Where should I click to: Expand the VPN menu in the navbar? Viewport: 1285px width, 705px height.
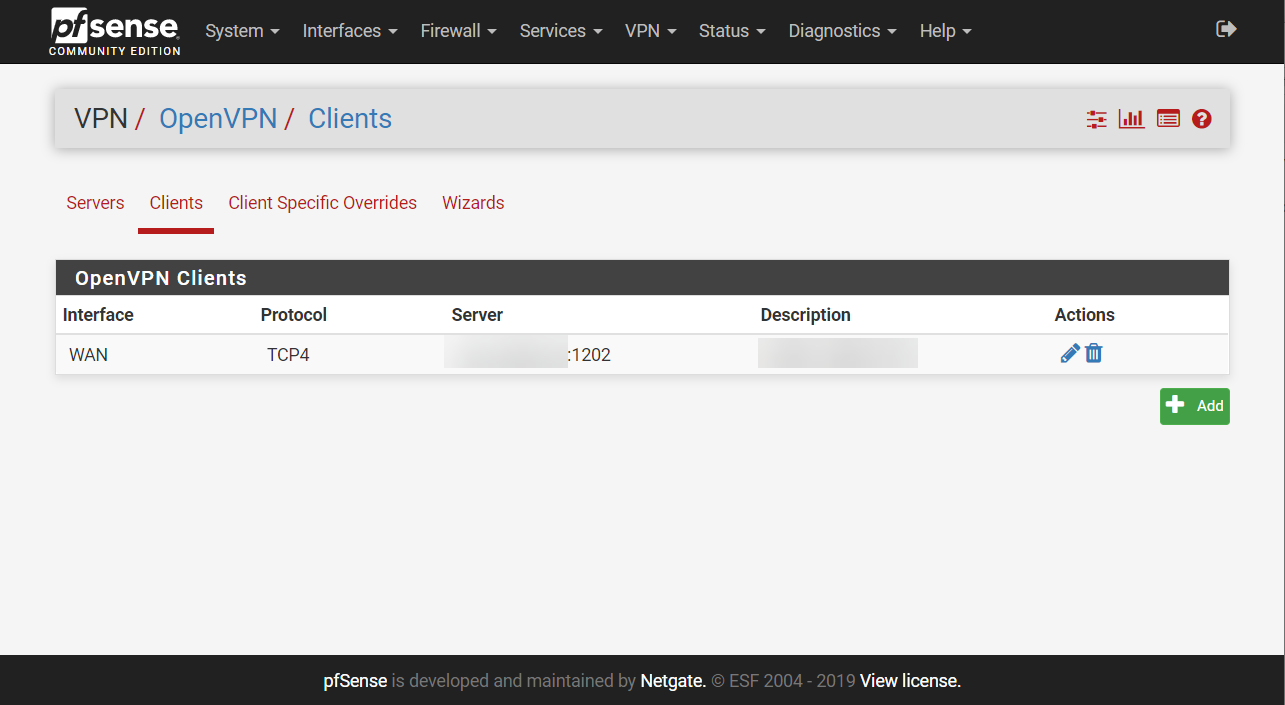point(651,31)
